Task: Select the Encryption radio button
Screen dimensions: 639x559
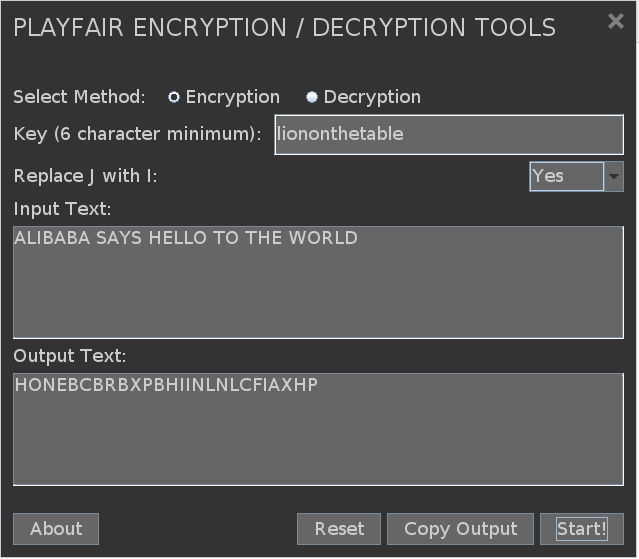Action: [174, 97]
